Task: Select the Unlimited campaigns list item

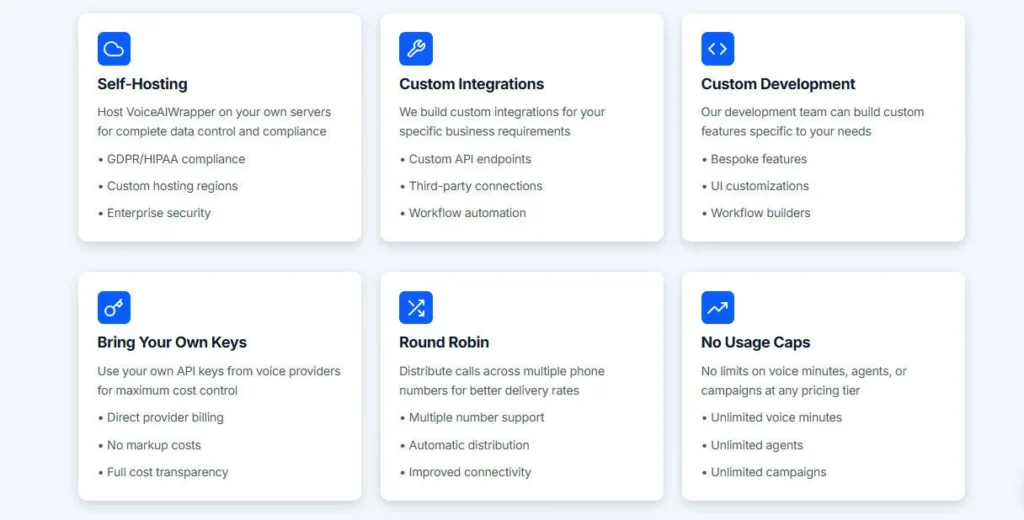Action: tap(768, 472)
